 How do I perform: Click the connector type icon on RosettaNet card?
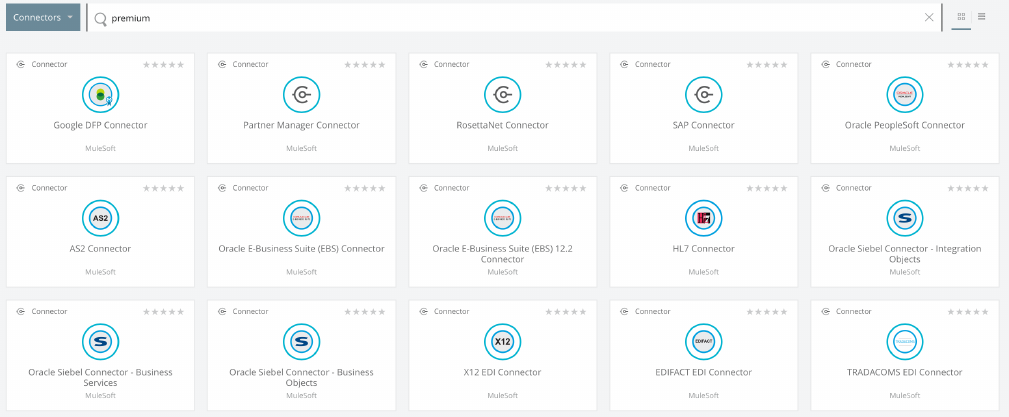pos(423,64)
